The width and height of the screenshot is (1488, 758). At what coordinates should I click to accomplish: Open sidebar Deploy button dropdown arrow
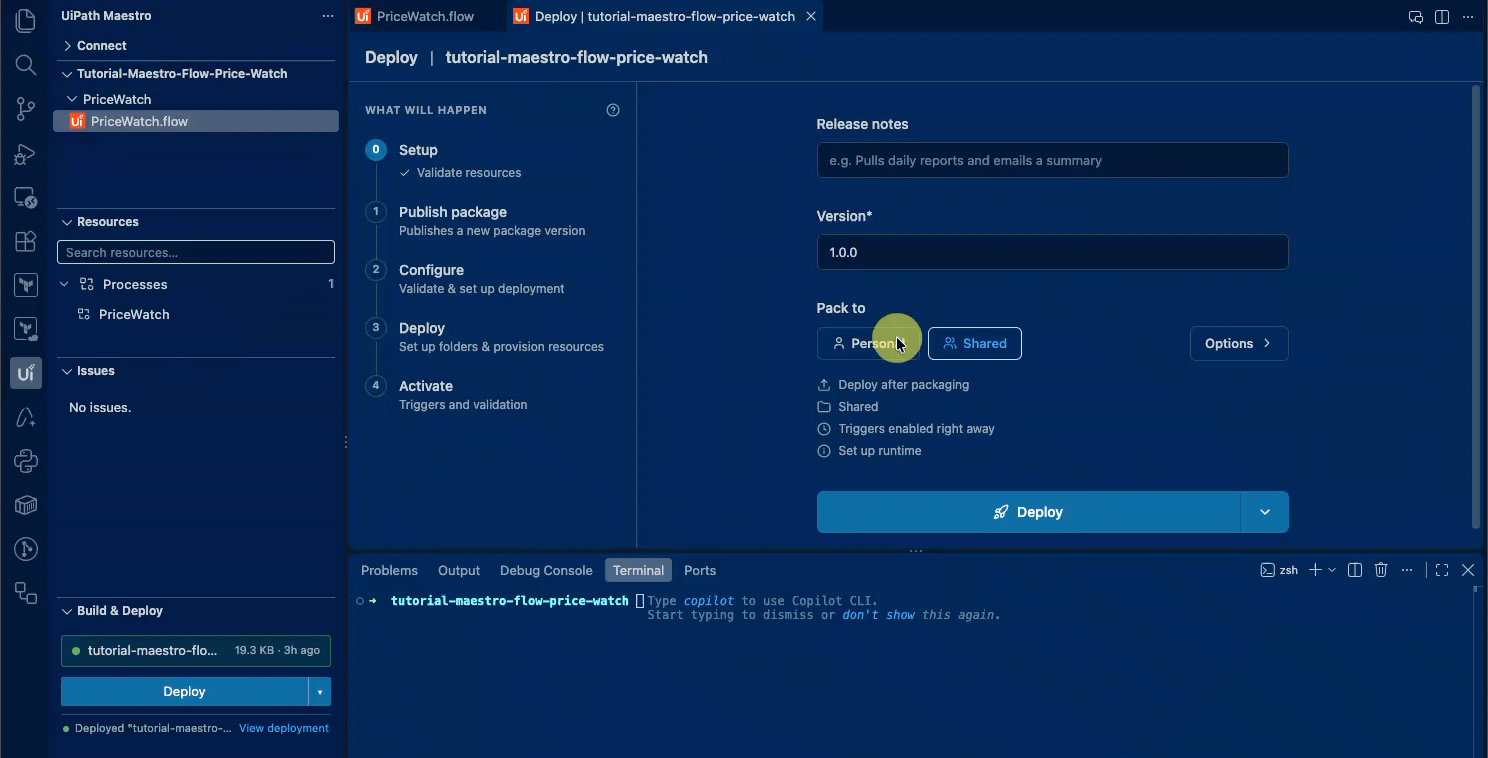320,691
